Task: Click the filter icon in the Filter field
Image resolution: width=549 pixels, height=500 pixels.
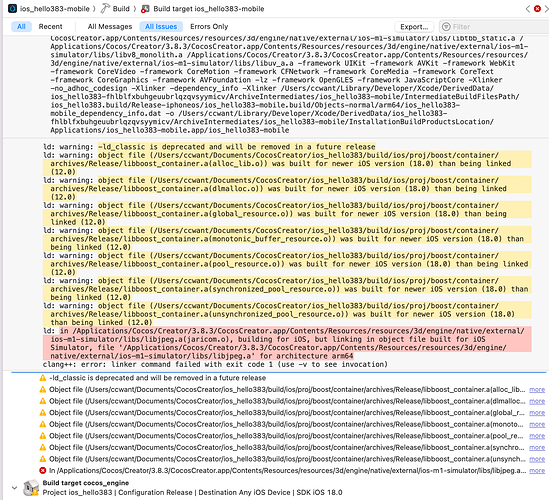Action: pos(446,27)
